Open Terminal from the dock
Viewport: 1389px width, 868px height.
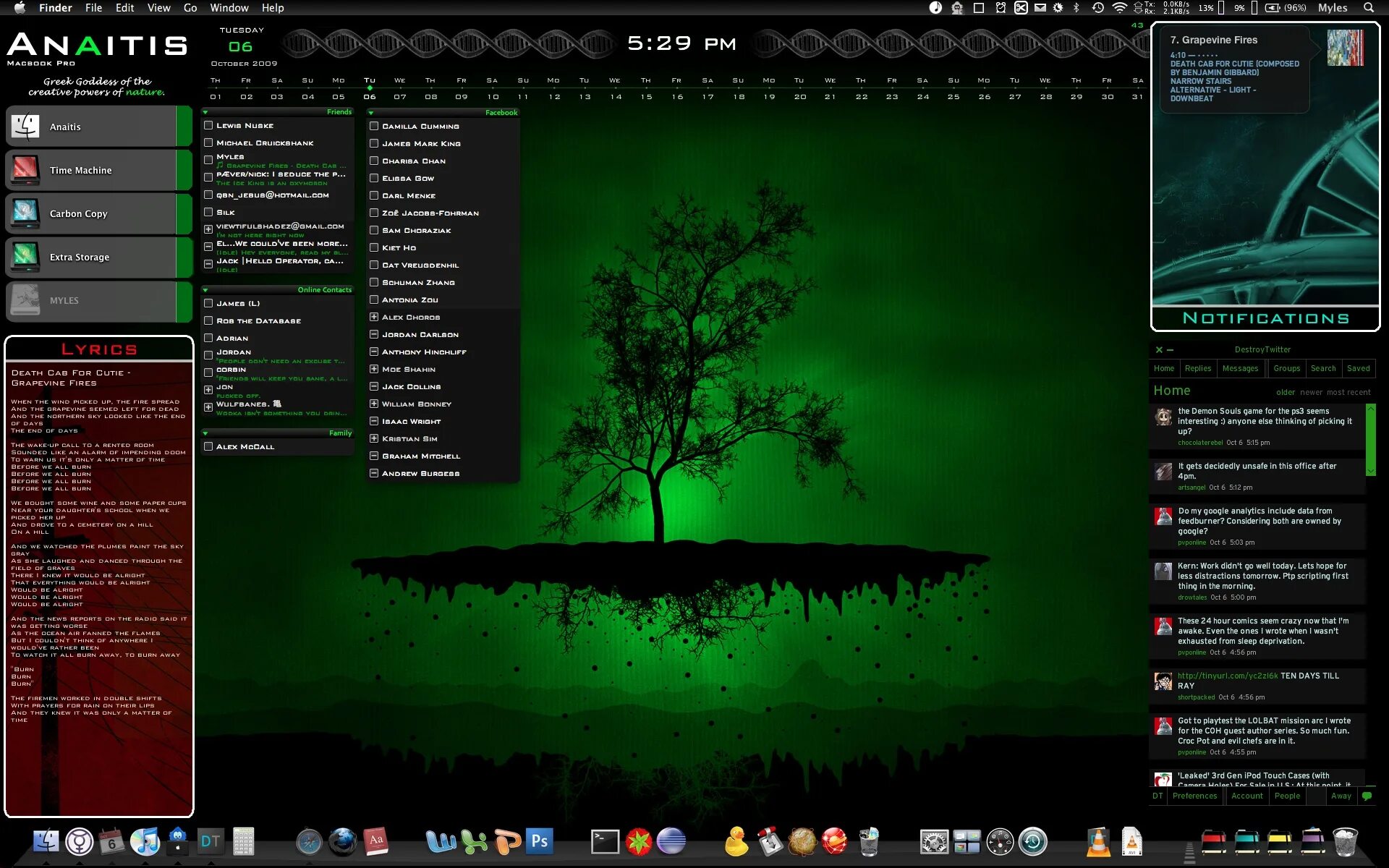pos(605,841)
